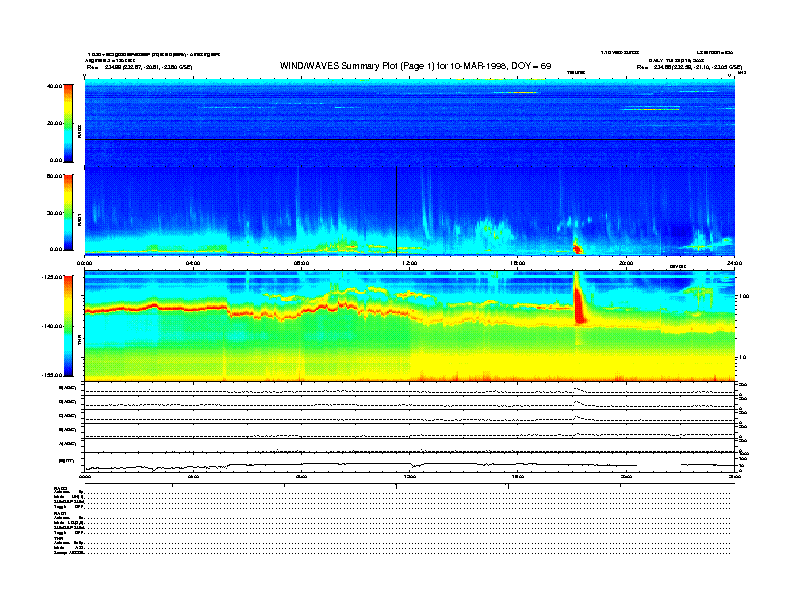
Task: Click the RAD1 color scale bar
Action: 68,212
